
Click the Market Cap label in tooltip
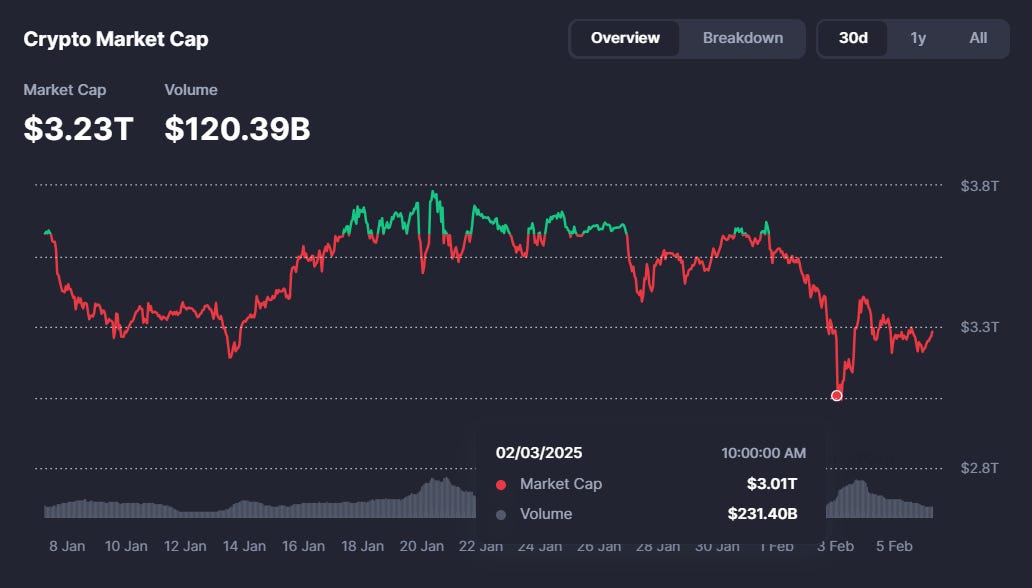point(561,484)
